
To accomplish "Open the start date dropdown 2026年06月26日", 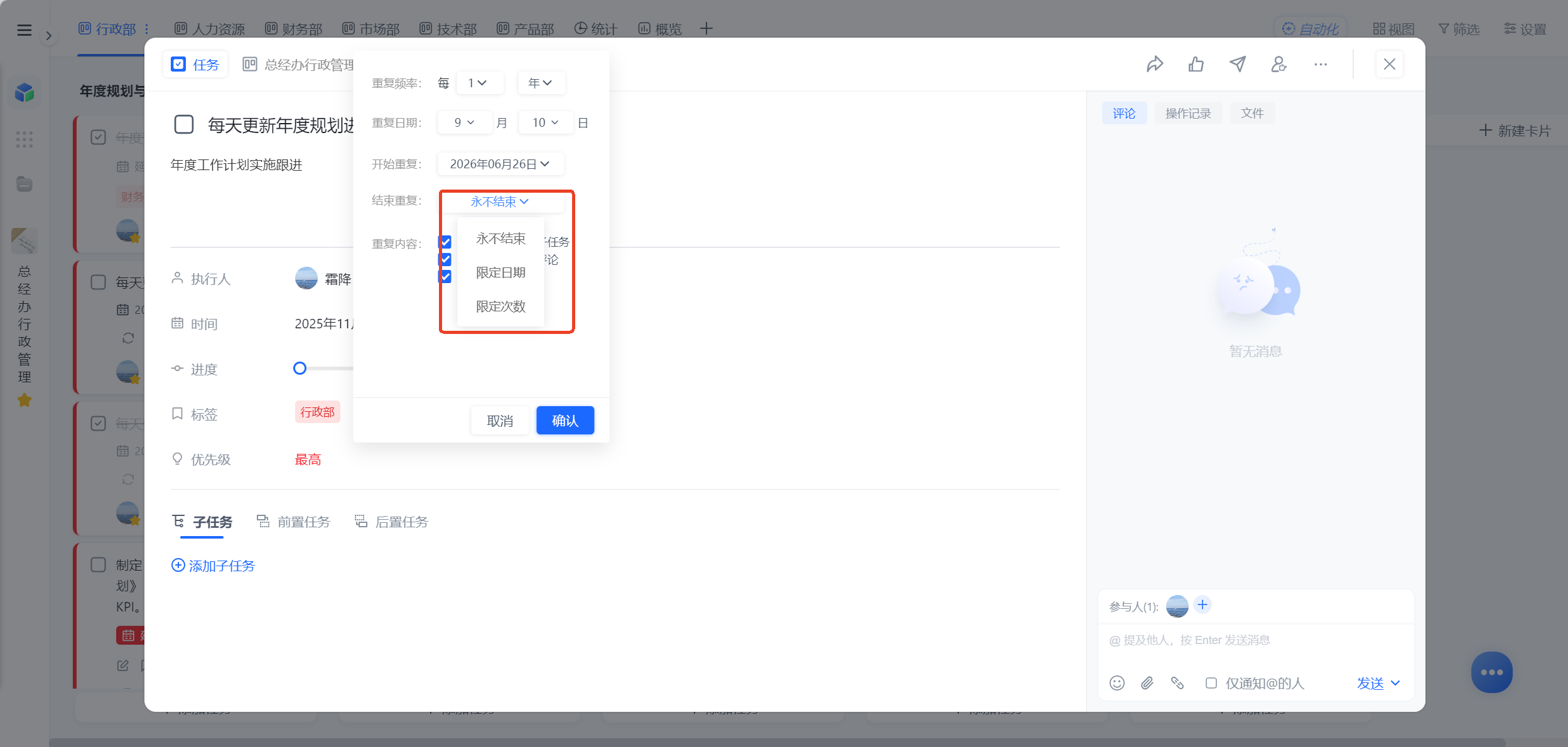I will (500, 164).
